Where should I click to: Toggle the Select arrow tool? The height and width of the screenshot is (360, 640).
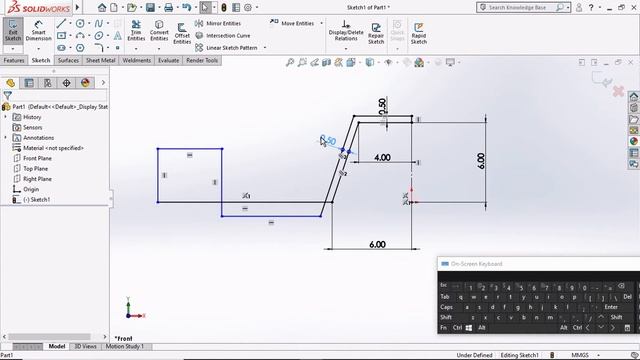point(205,7)
